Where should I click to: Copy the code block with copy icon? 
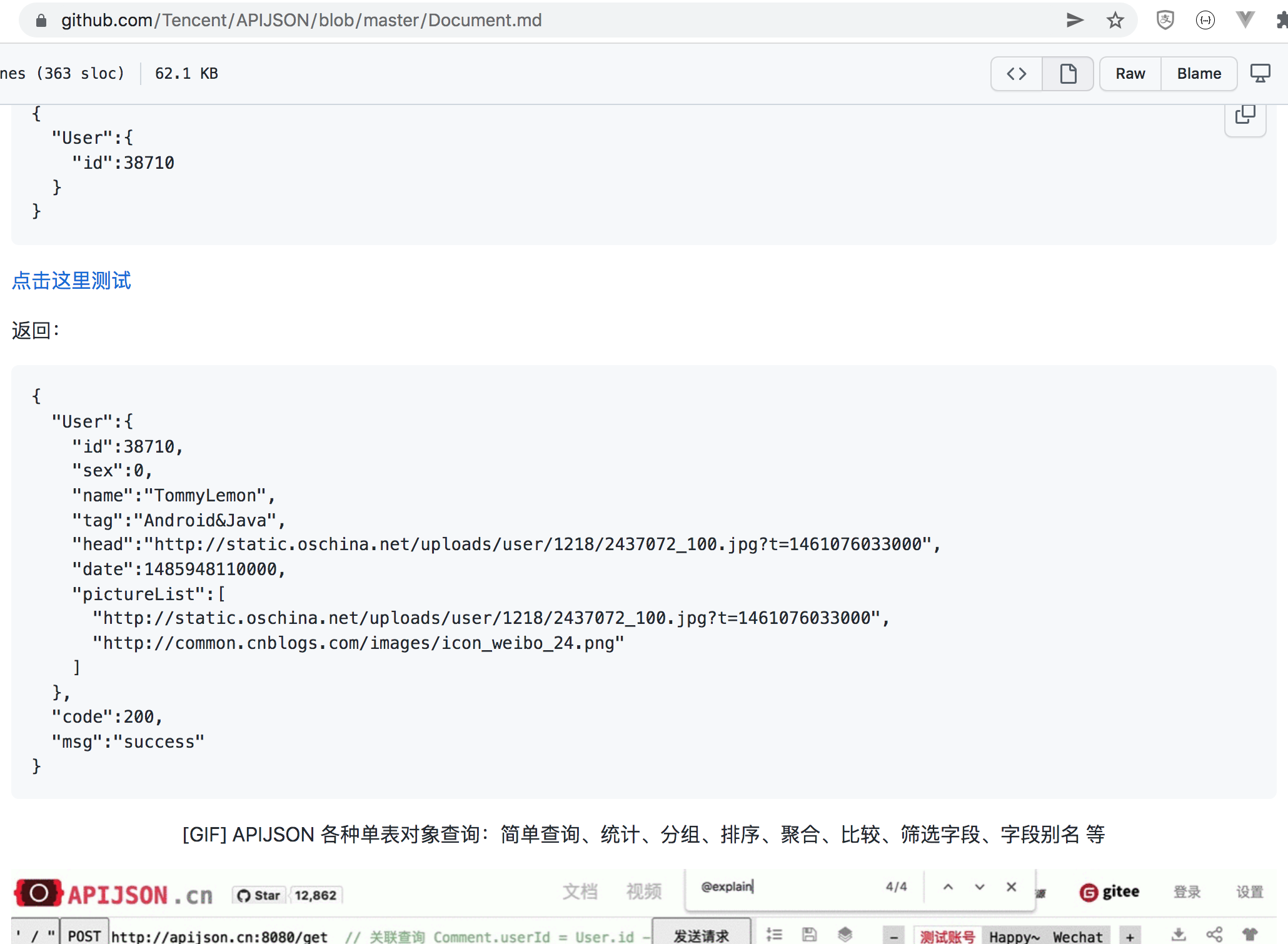1245,115
